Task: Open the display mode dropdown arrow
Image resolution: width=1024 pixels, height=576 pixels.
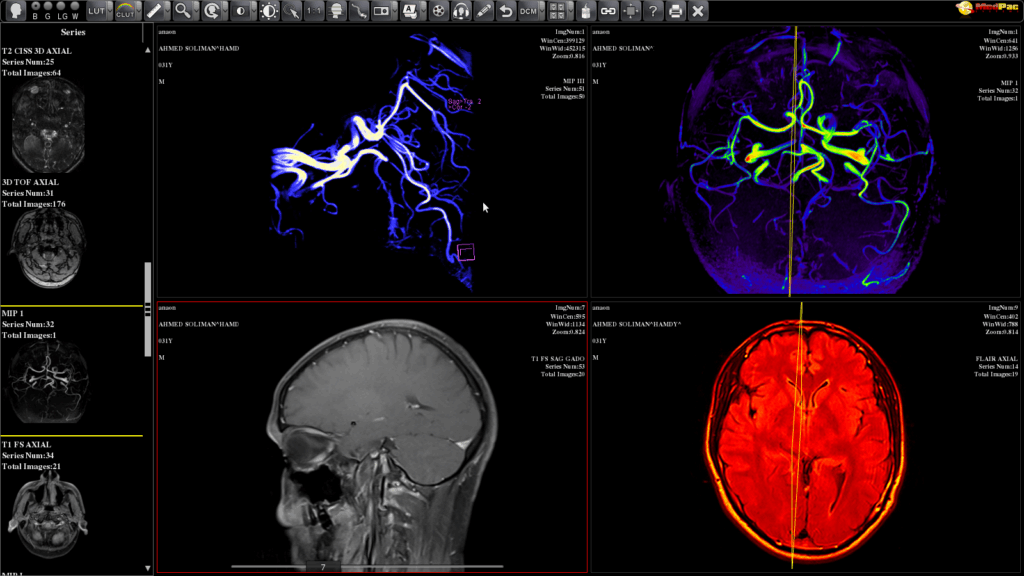Action: [x=393, y=11]
